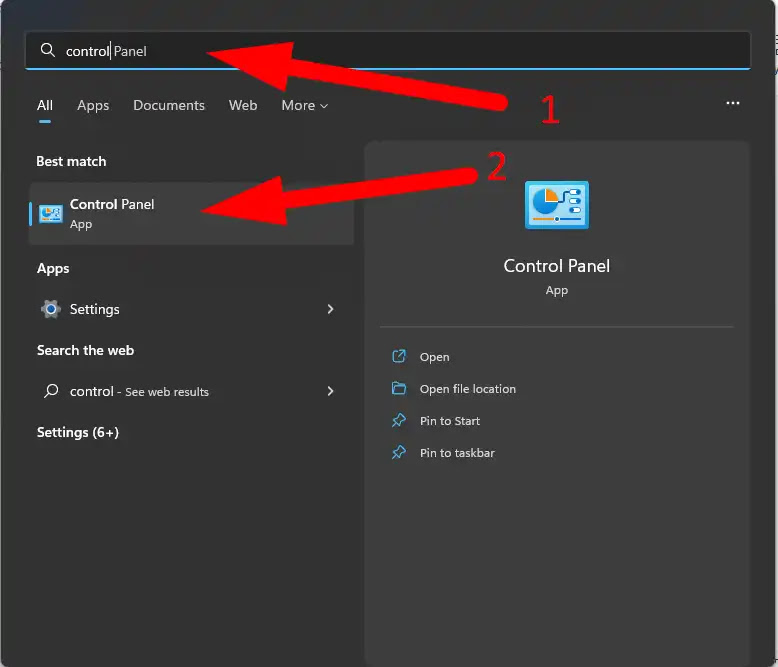Click the Best match heading
The image size is (778, 667).
(71, 161)
